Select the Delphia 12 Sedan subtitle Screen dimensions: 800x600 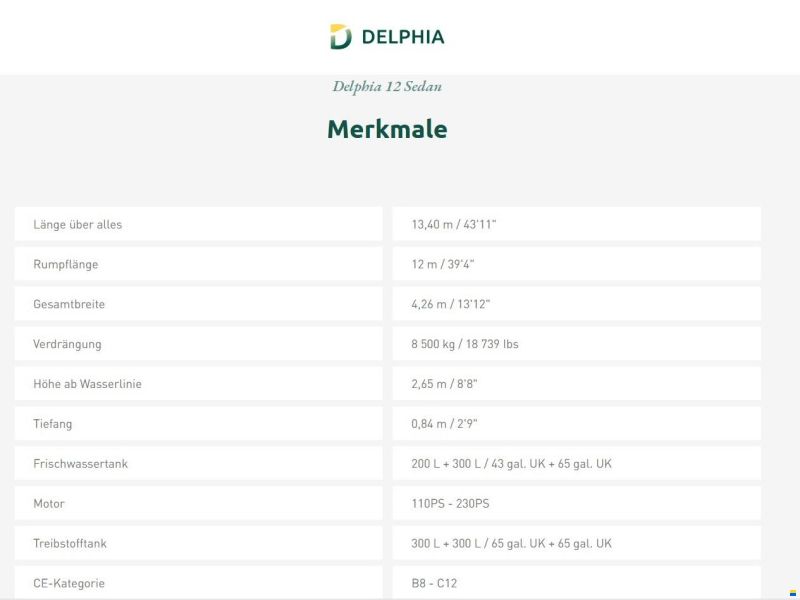click(x=387, y=86)
